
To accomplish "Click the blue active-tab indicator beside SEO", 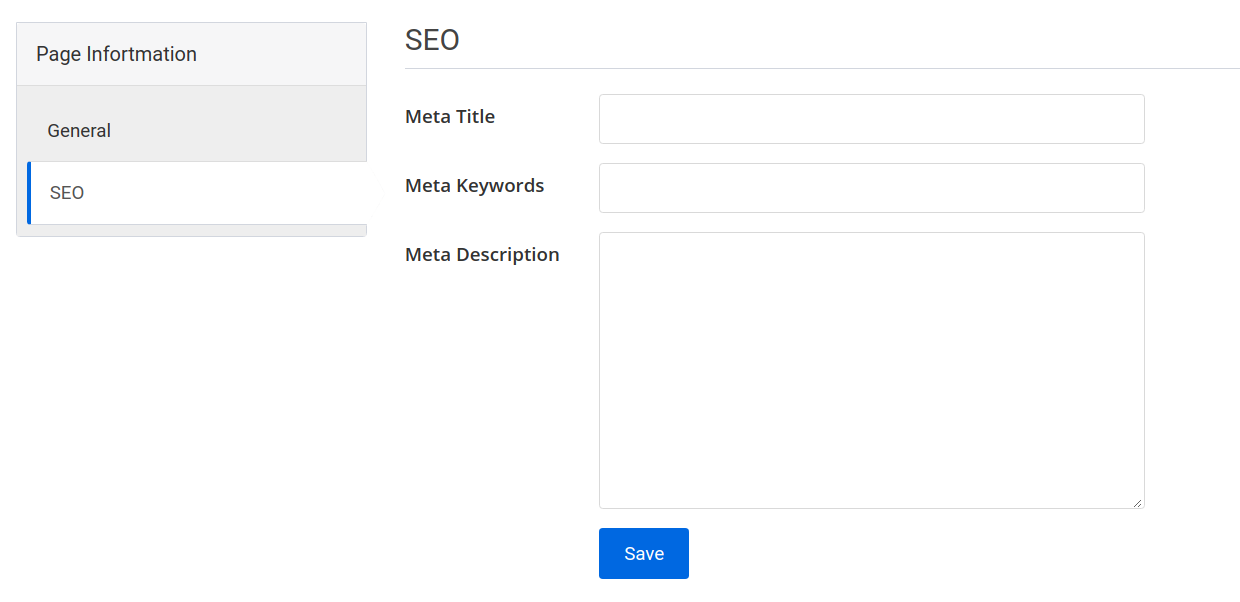I will pyautogui.click(x=27, y=192).
